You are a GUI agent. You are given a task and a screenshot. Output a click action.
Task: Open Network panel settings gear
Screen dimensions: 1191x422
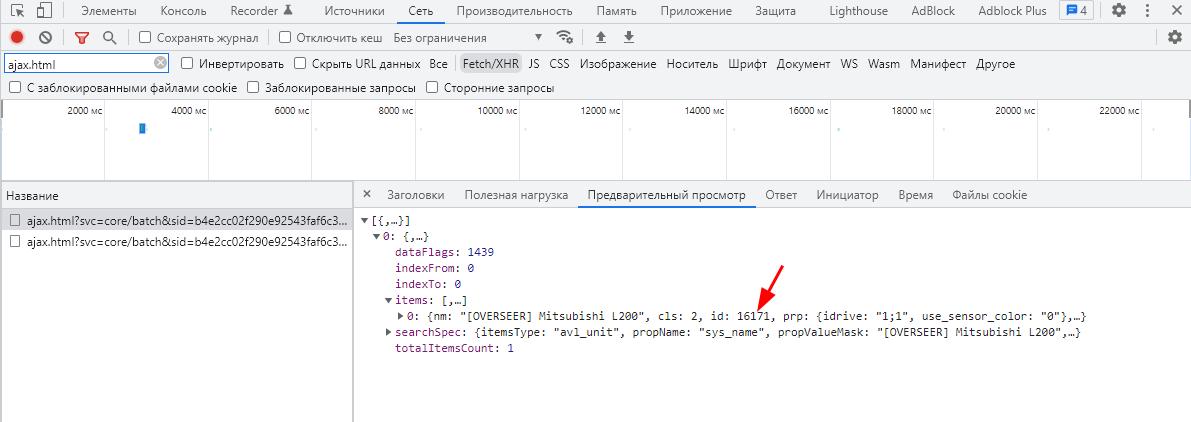1174,37
